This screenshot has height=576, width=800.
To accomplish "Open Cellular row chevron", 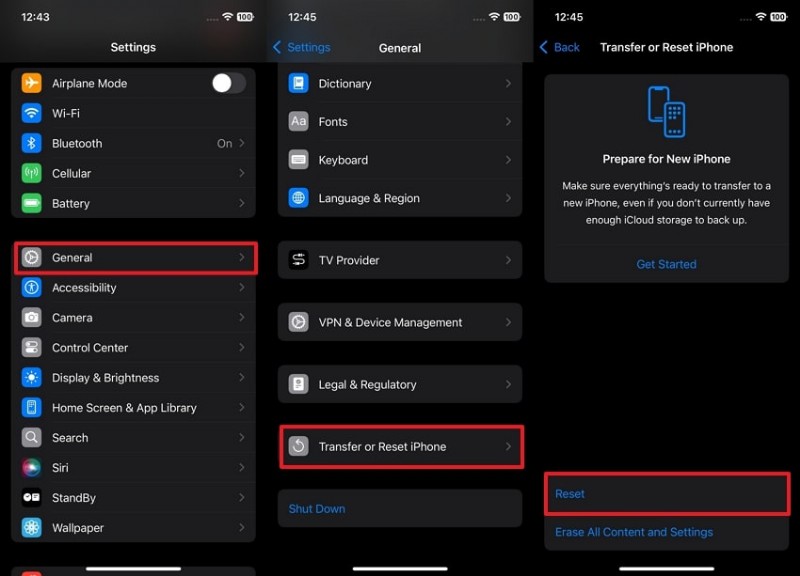I will pos(242,173).
